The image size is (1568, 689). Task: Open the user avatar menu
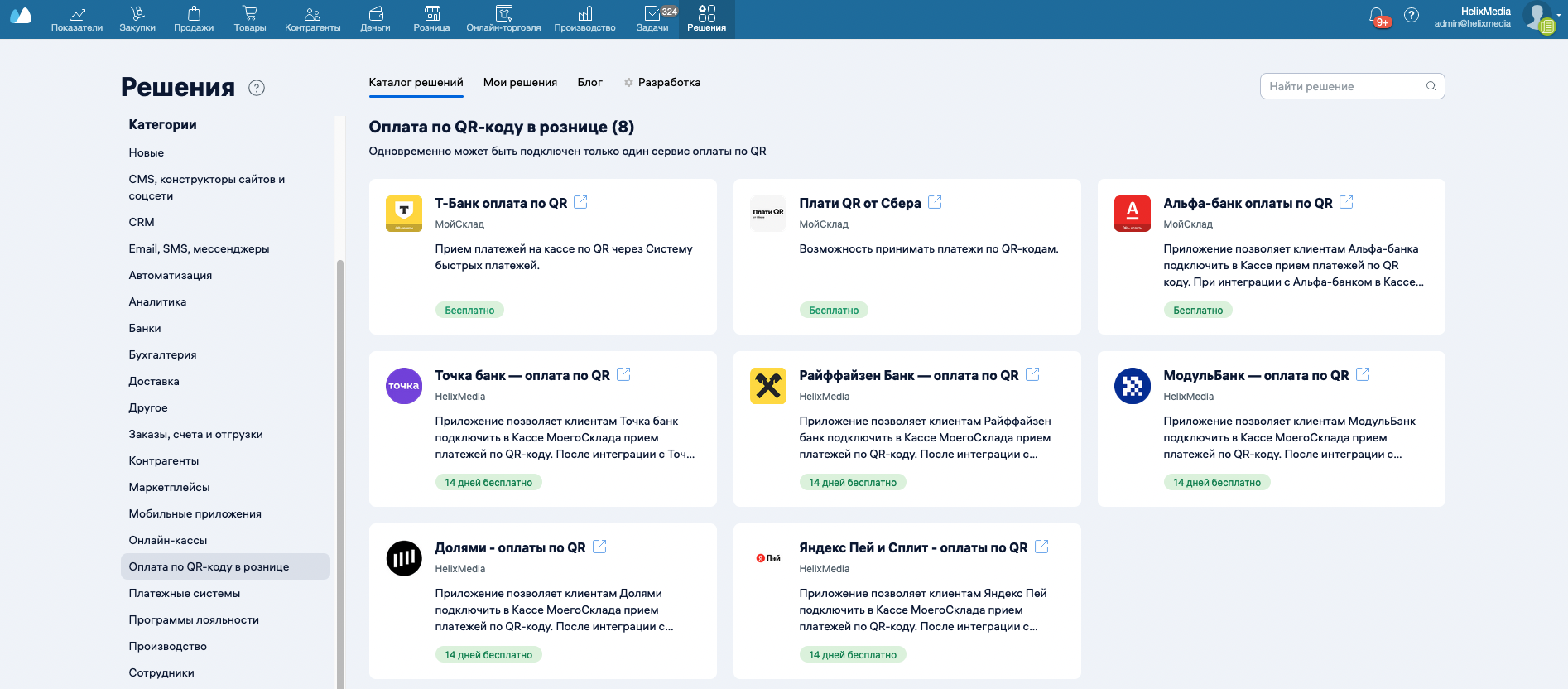pos(1538,17)
